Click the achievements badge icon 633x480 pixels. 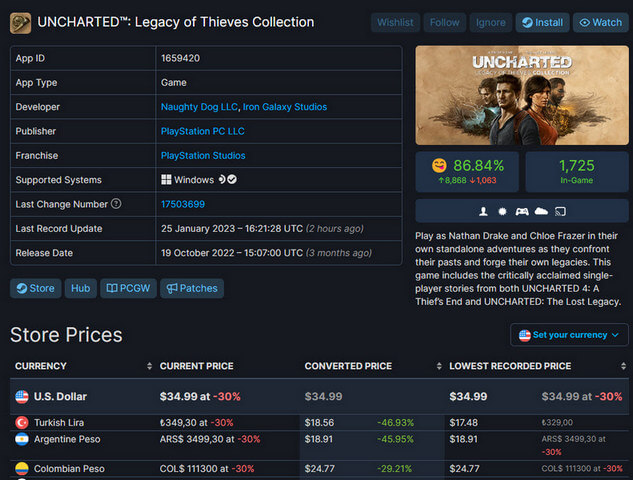tap(502, 211)
